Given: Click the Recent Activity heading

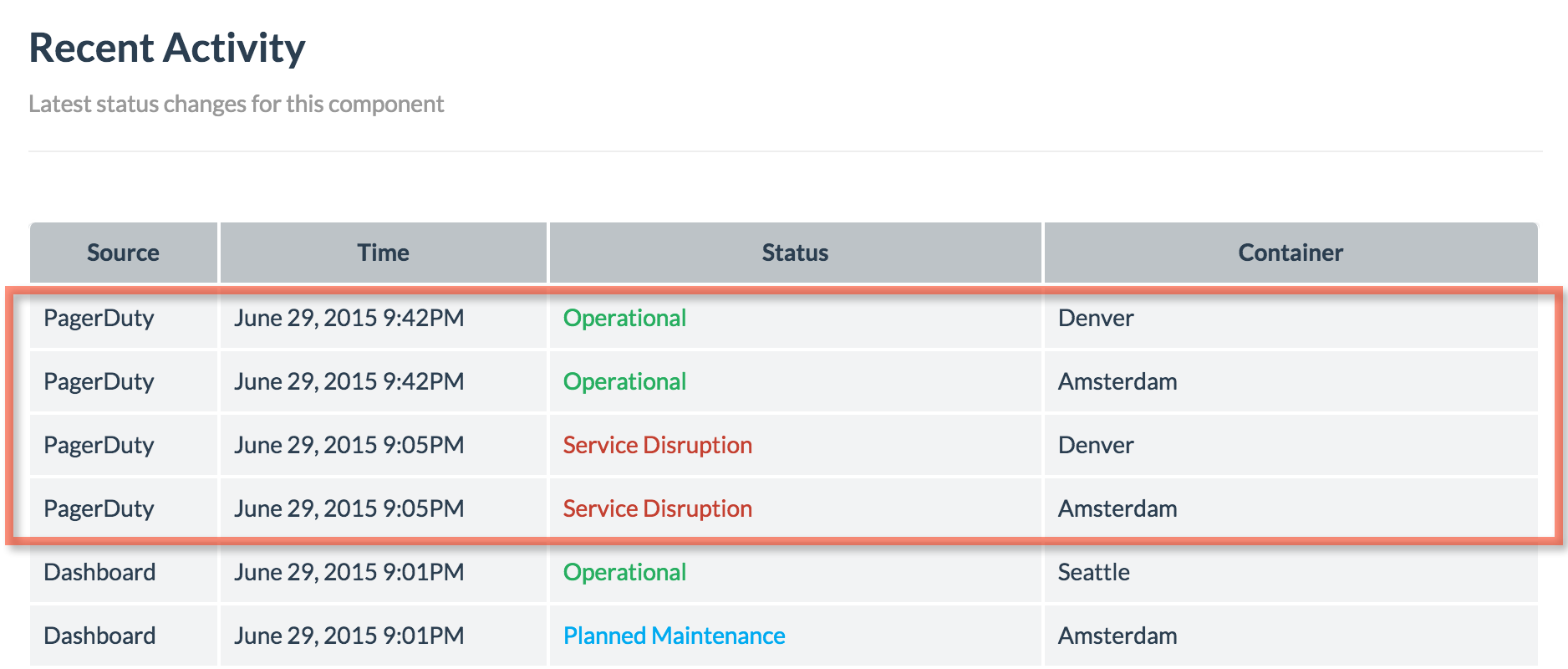Looking at the screenshot, I should click(167, 49).
